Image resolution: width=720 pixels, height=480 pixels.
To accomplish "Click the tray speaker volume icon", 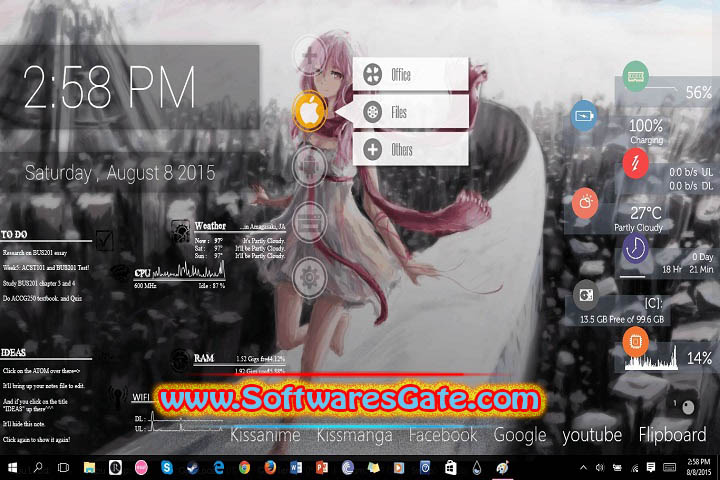I will (600, 468).
